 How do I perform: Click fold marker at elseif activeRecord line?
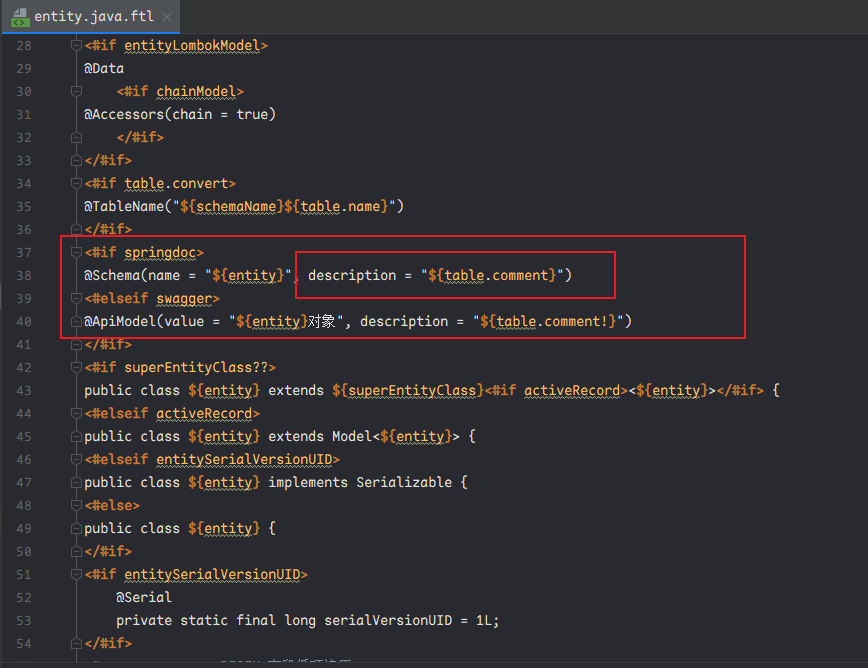[x=75, y=414]
